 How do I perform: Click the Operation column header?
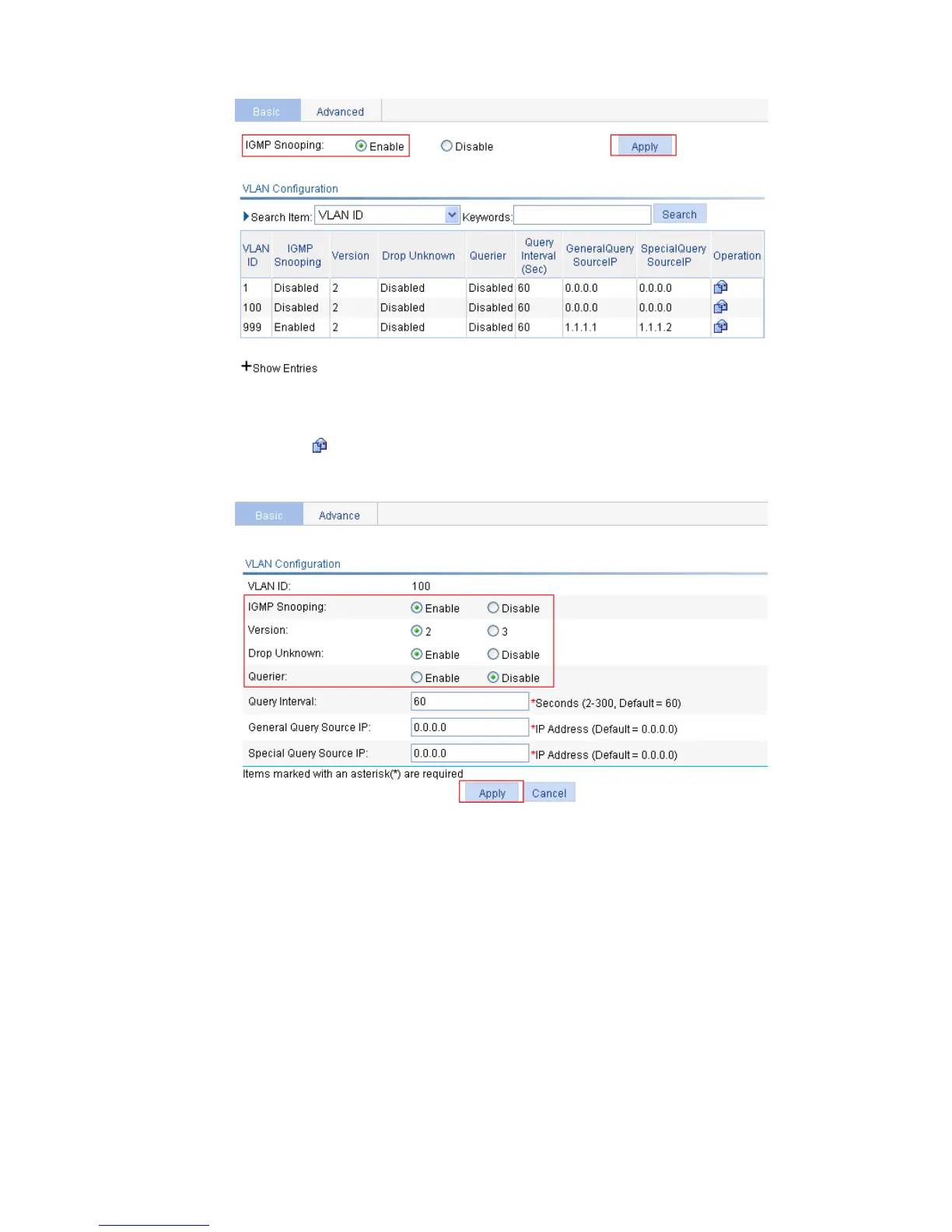(737, 255)
